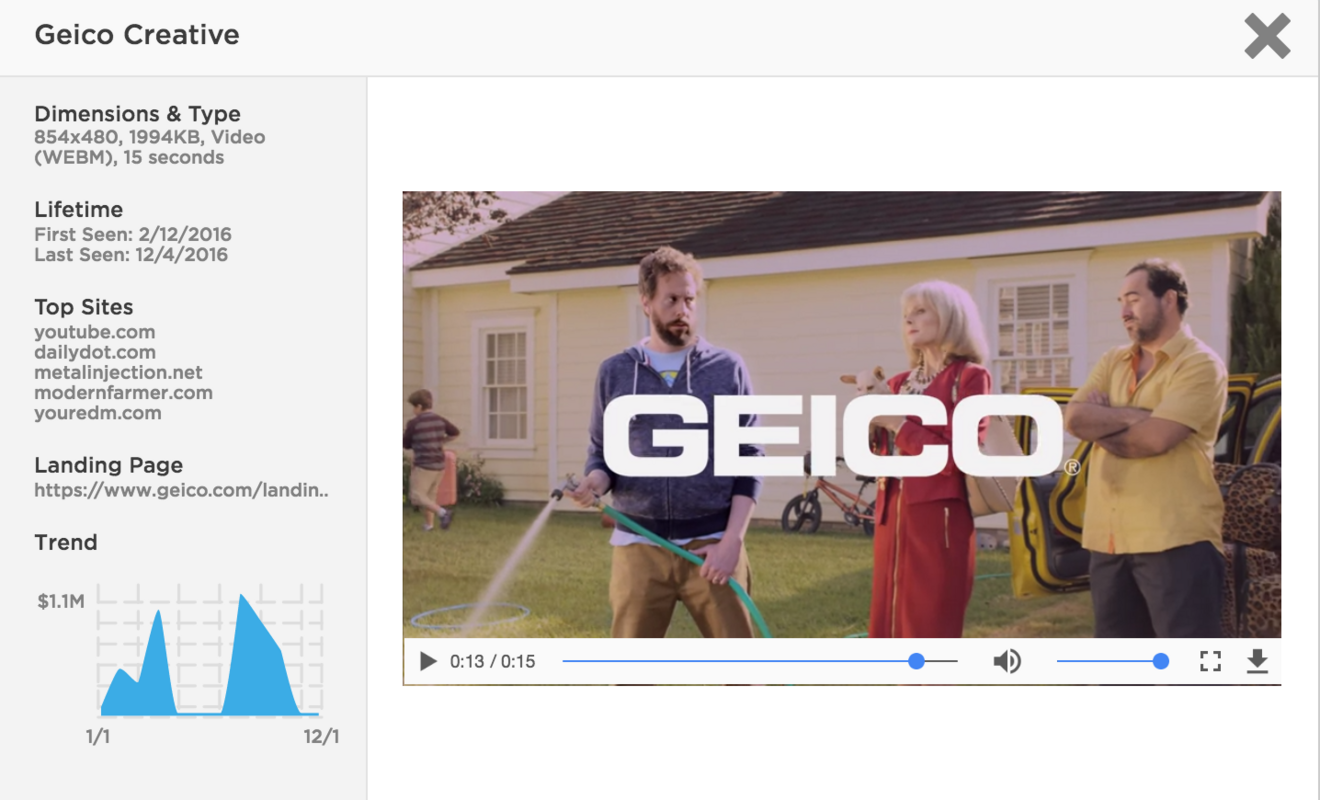This screenshot has width=1320, height=800.
Task: Play the Geico video
Action: tap(428, 661)
